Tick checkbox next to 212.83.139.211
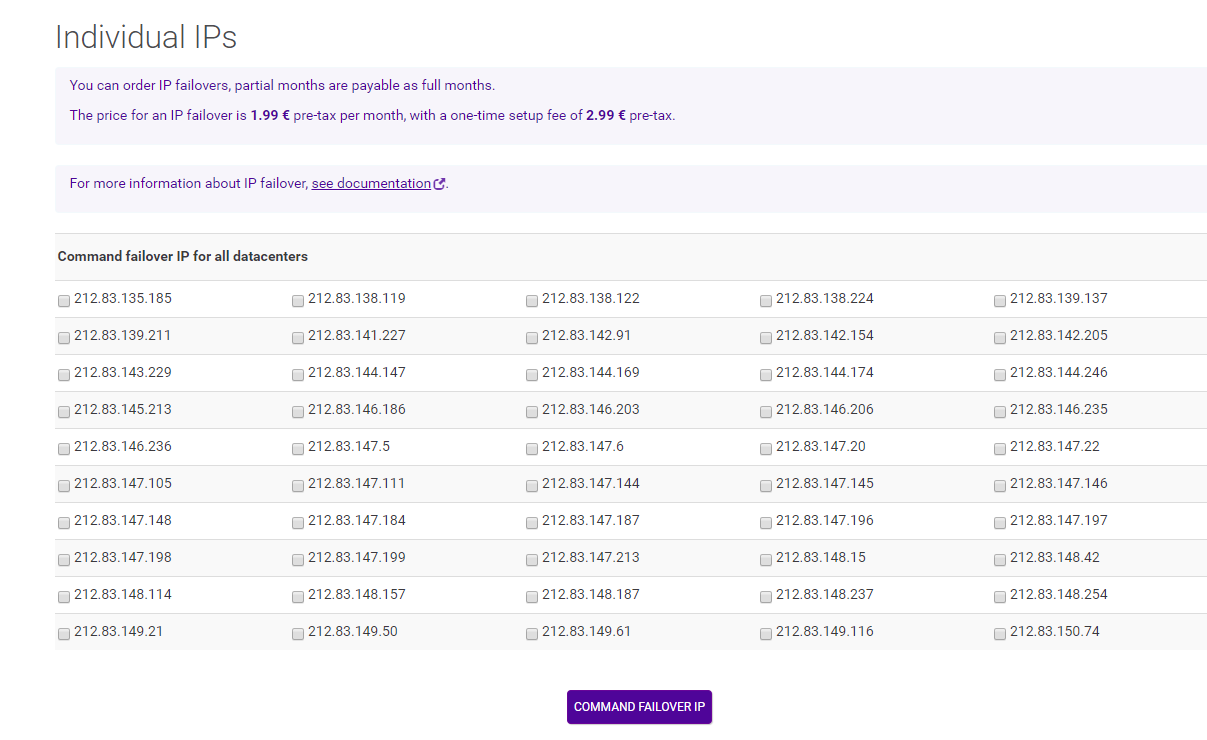 [x=64, y=337]
